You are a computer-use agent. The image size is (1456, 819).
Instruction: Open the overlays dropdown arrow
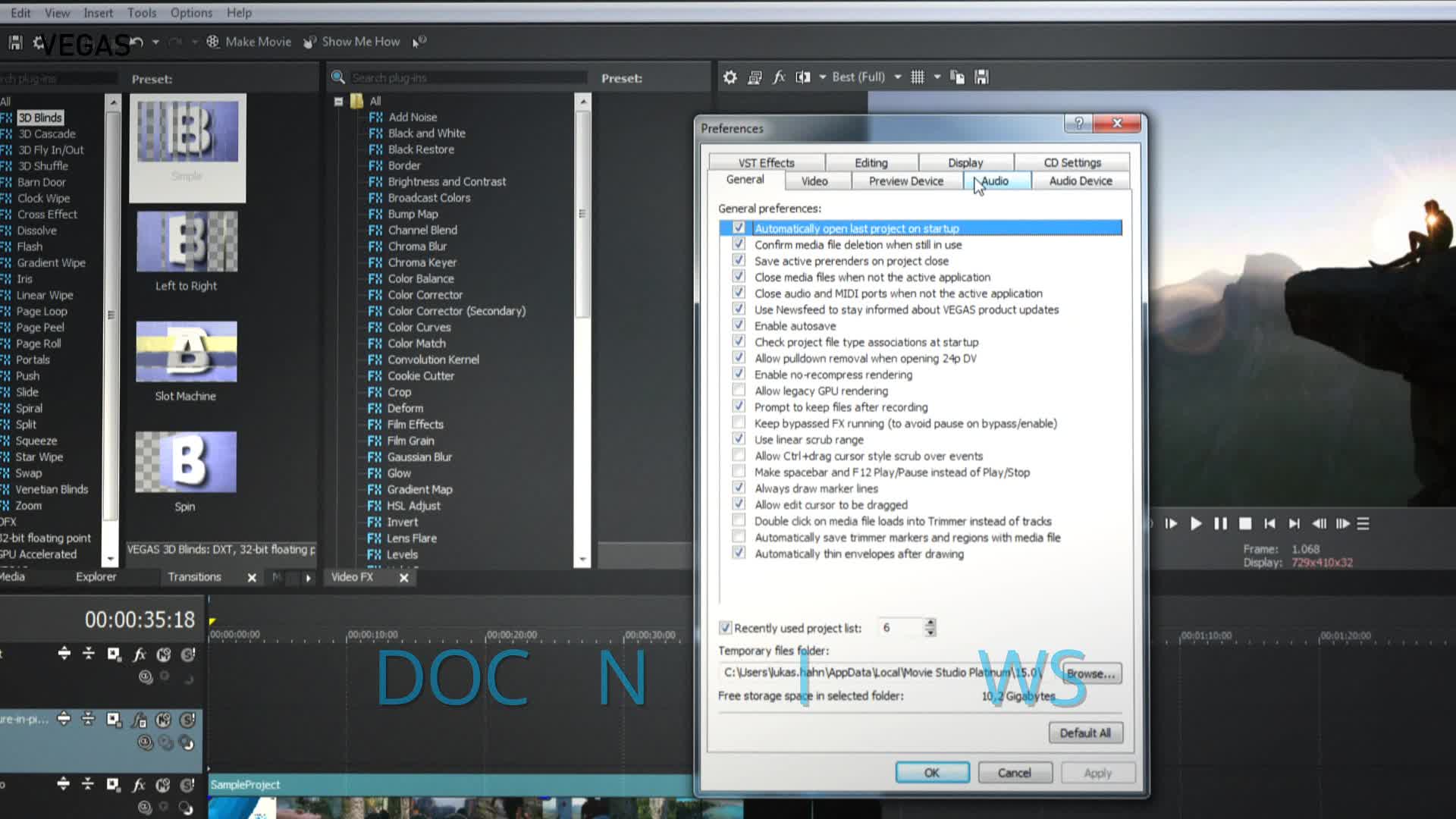937,77
